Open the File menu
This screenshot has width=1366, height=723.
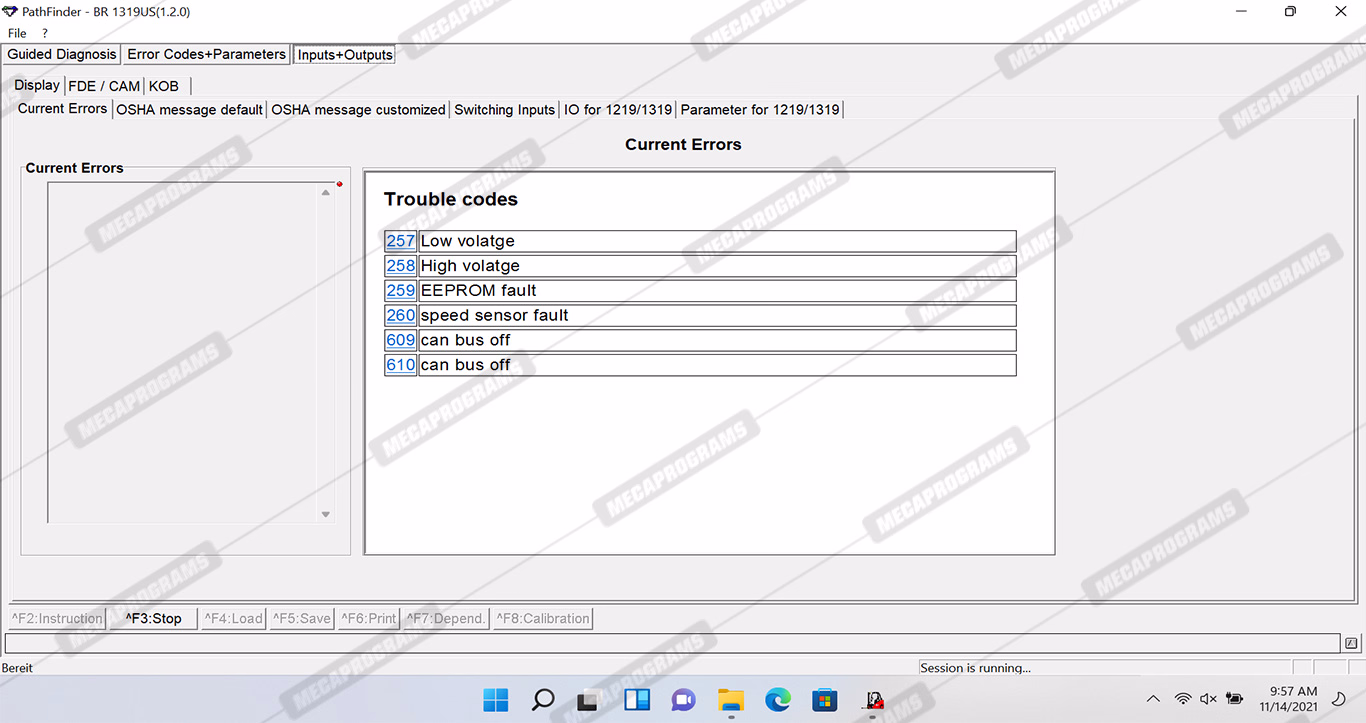pos(17,33)
